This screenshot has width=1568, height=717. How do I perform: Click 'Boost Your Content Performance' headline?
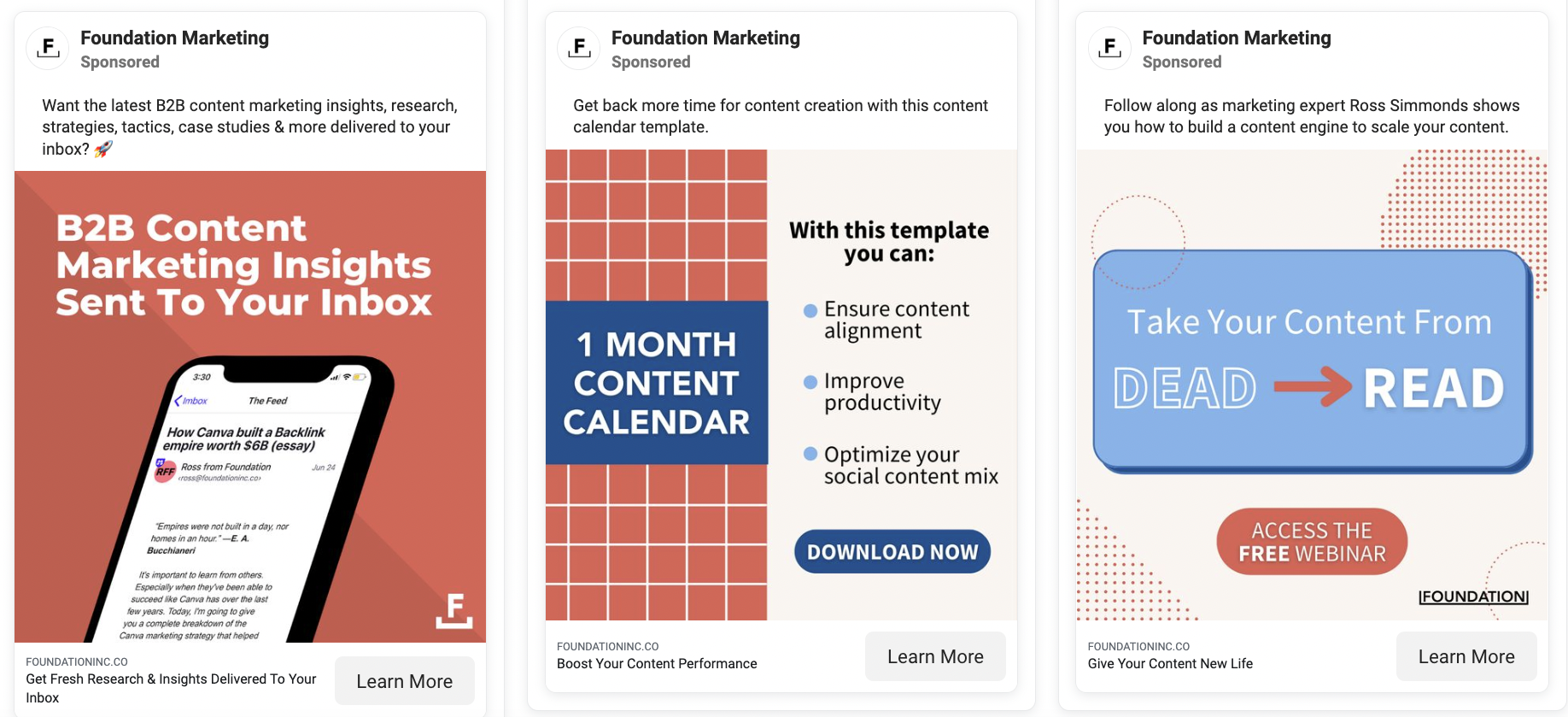(x=657, y=663)
